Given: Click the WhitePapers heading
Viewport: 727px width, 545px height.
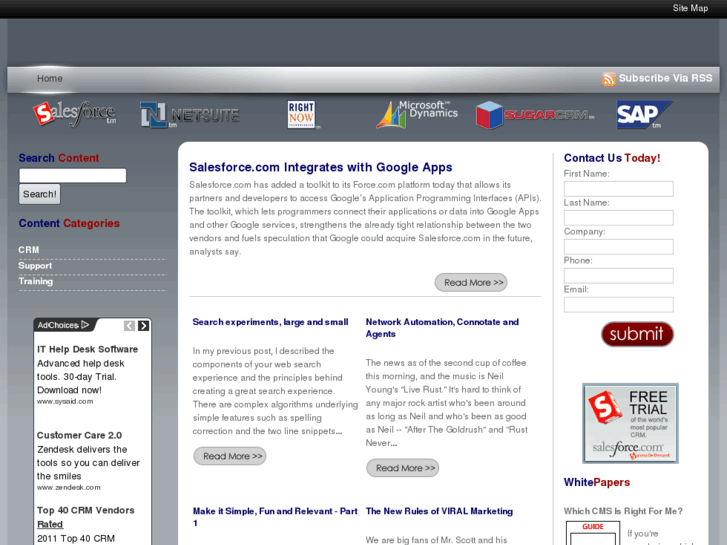Looking at the screenshot, I should [x=597, y=482].
